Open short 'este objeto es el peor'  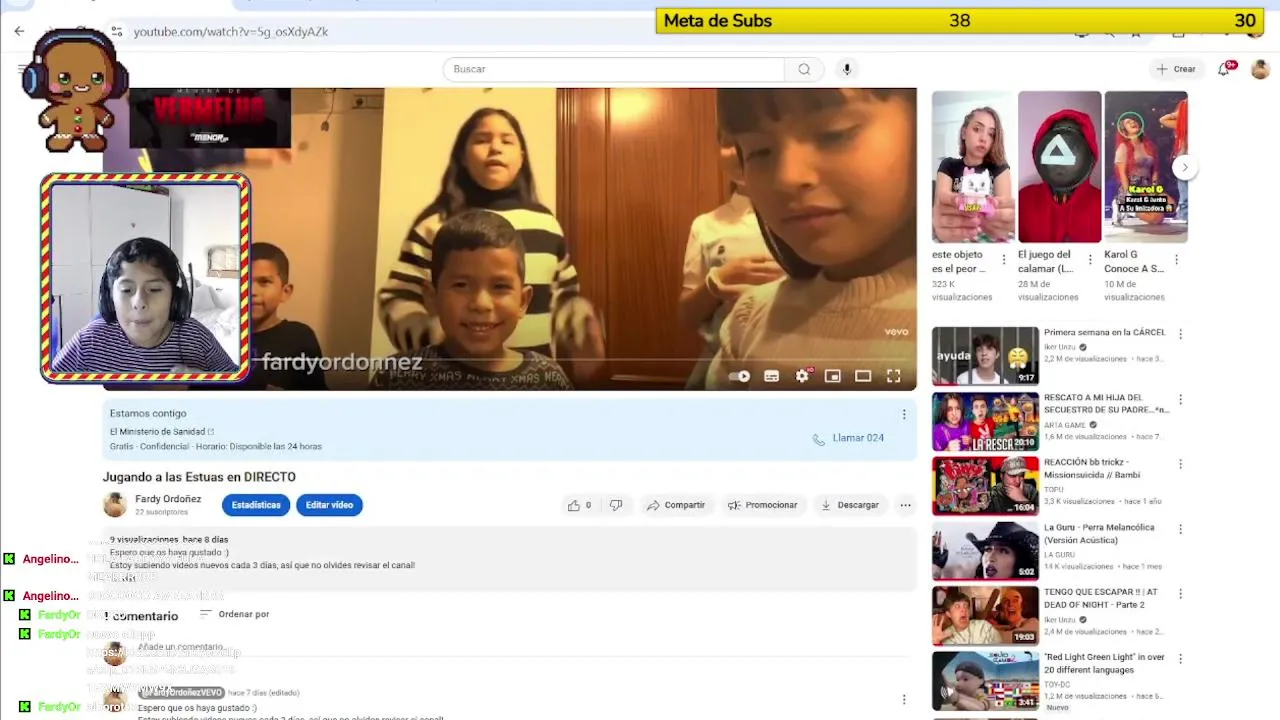pyautogui.click(x=973, y=167)
